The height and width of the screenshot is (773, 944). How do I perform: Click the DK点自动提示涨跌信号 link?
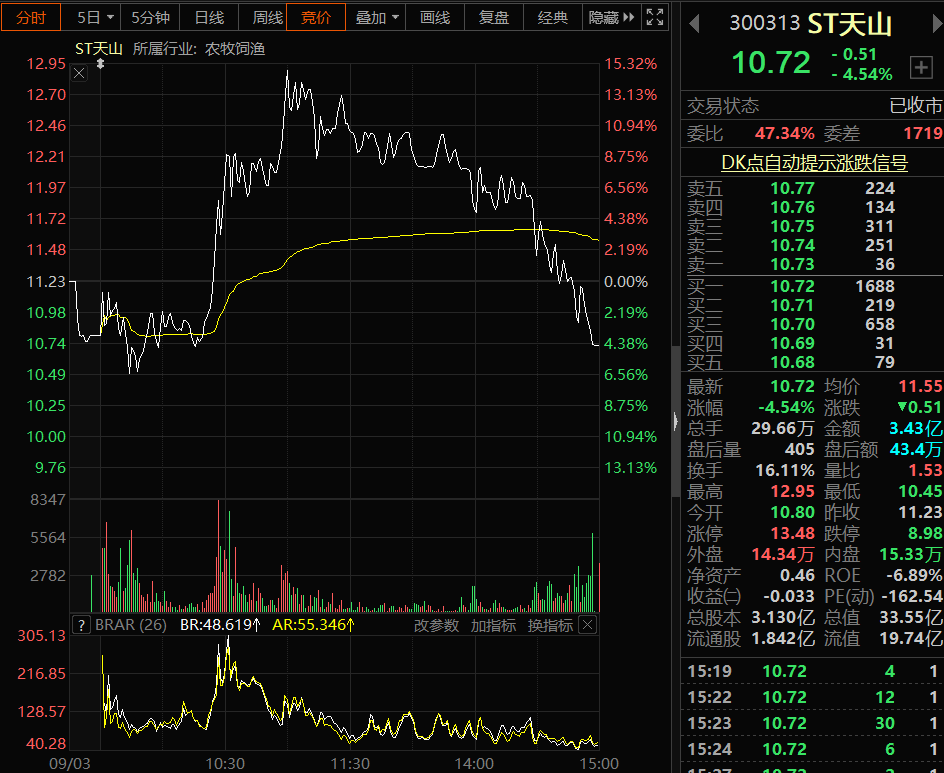click(814, 162)
